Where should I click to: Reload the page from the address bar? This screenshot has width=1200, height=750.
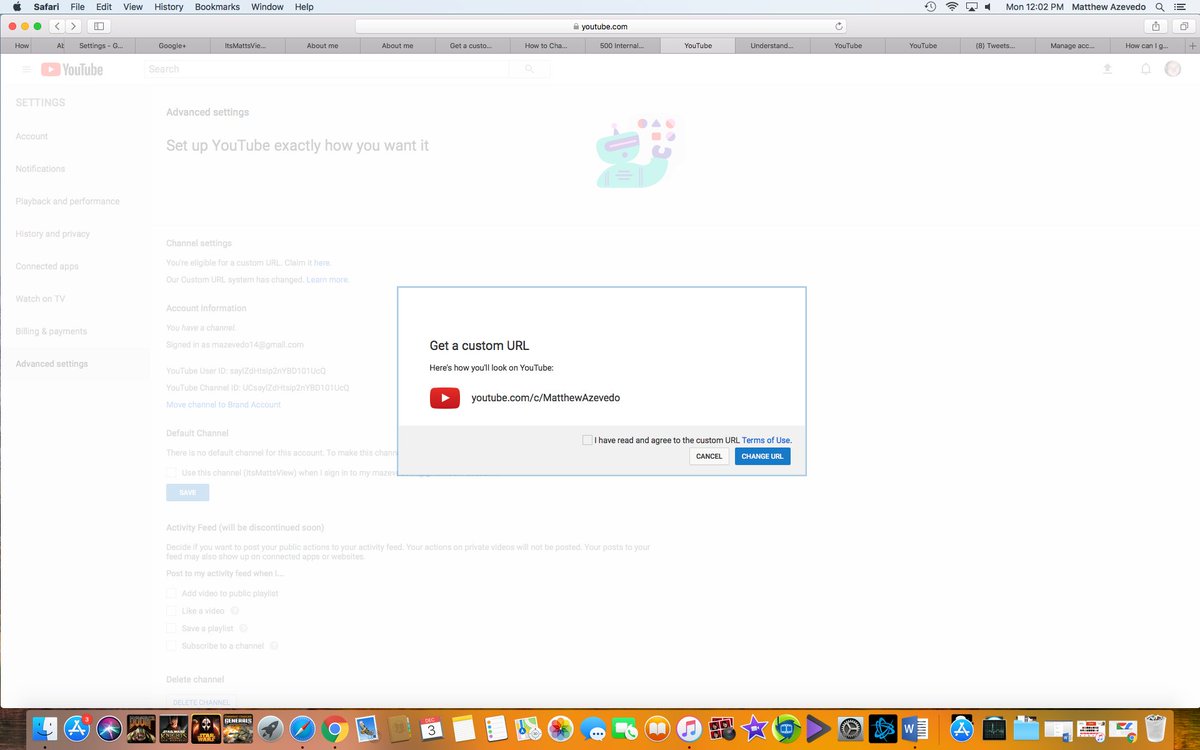(x=838, y=26)
